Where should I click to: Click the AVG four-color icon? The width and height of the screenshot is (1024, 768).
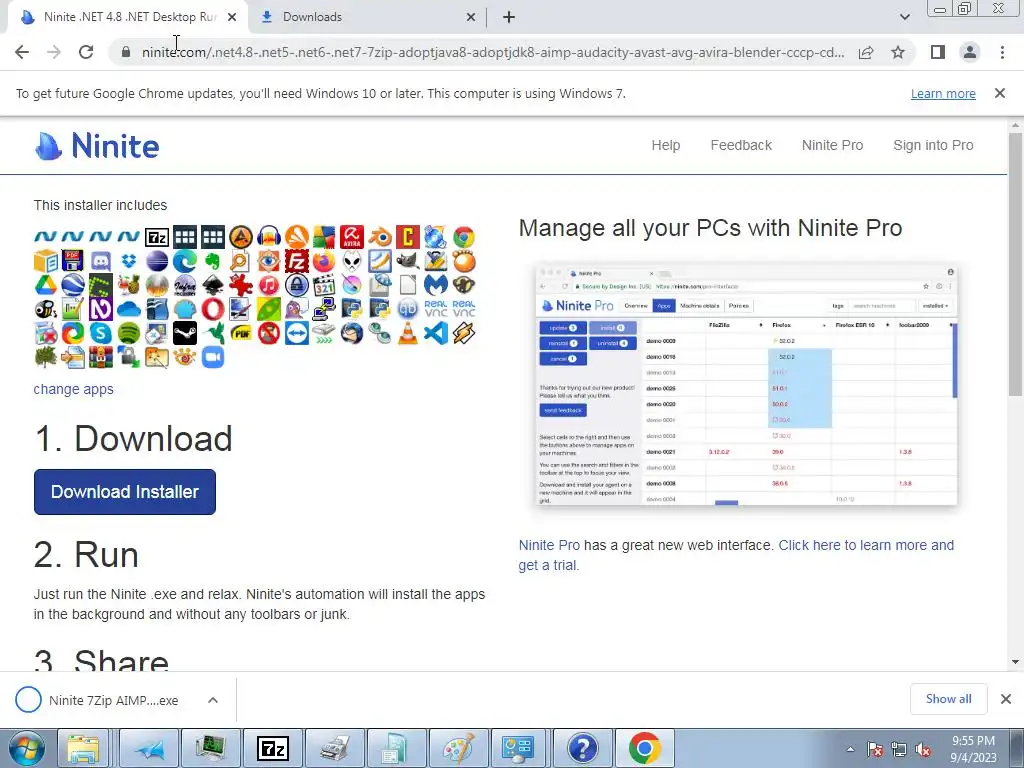pyautogui.click(x=324, y=236)
